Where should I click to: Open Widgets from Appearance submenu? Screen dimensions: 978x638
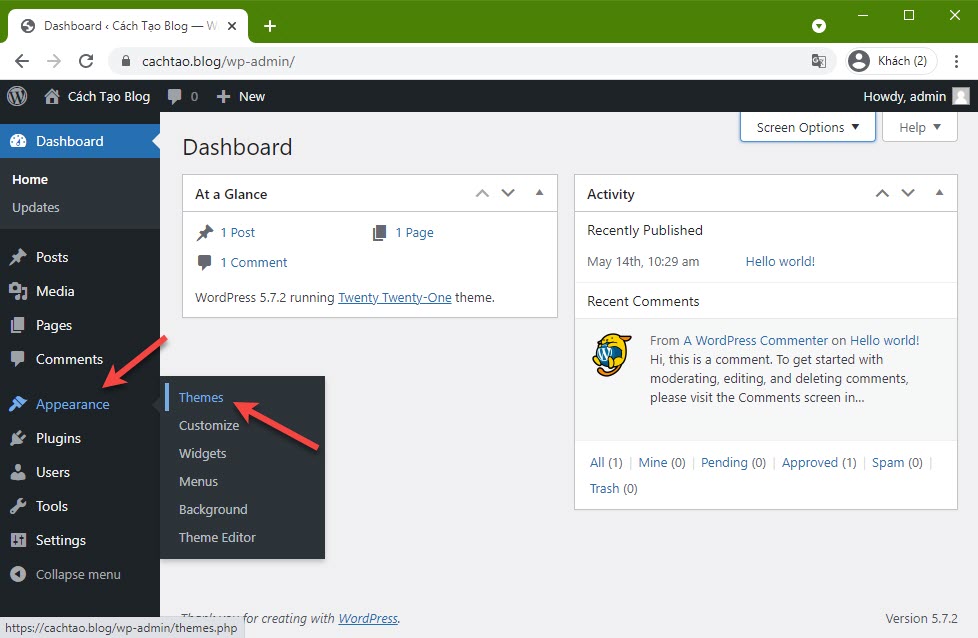pos(203,453)
